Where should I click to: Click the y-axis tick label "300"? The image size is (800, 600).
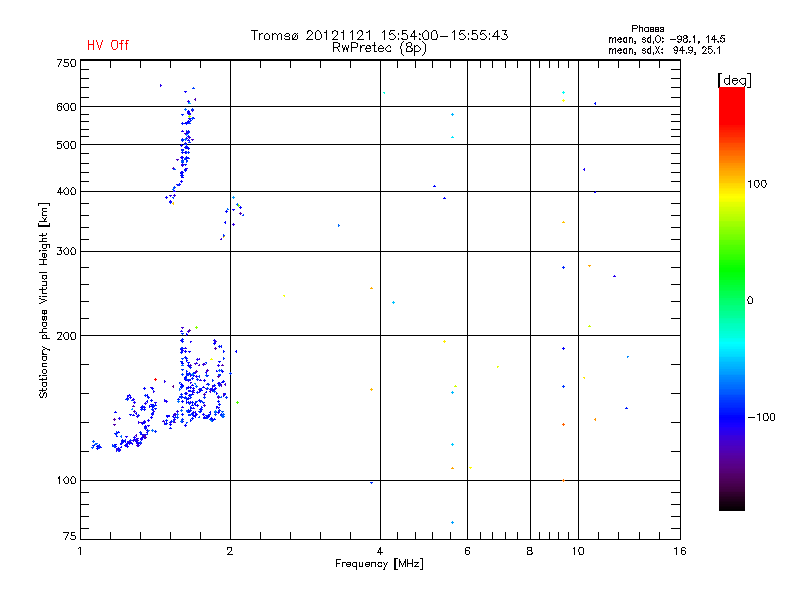click(x=66, y=252)
